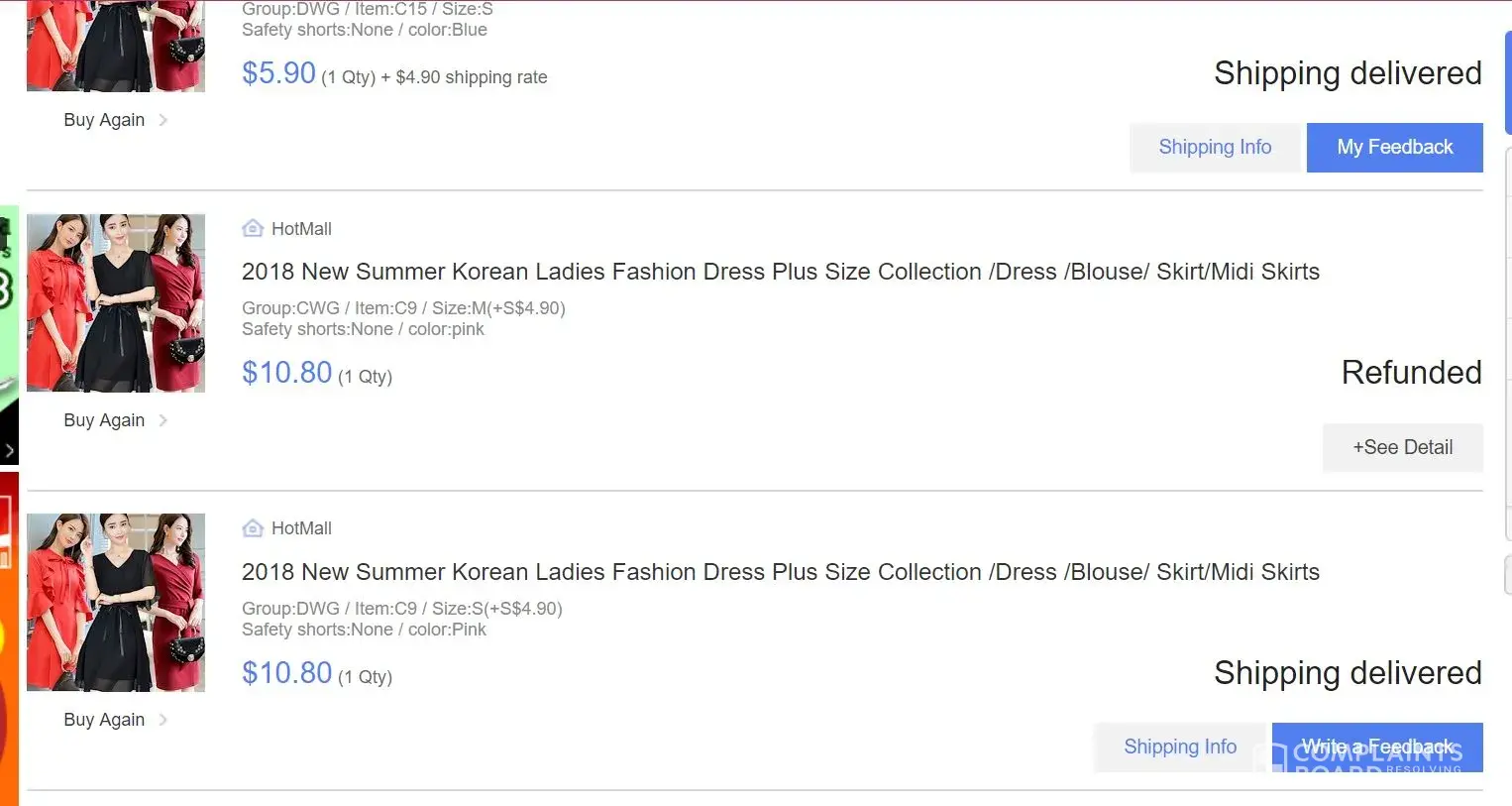
Task: Open Shipping Info for the Size:S Pink order
Action: (1179, 747)
